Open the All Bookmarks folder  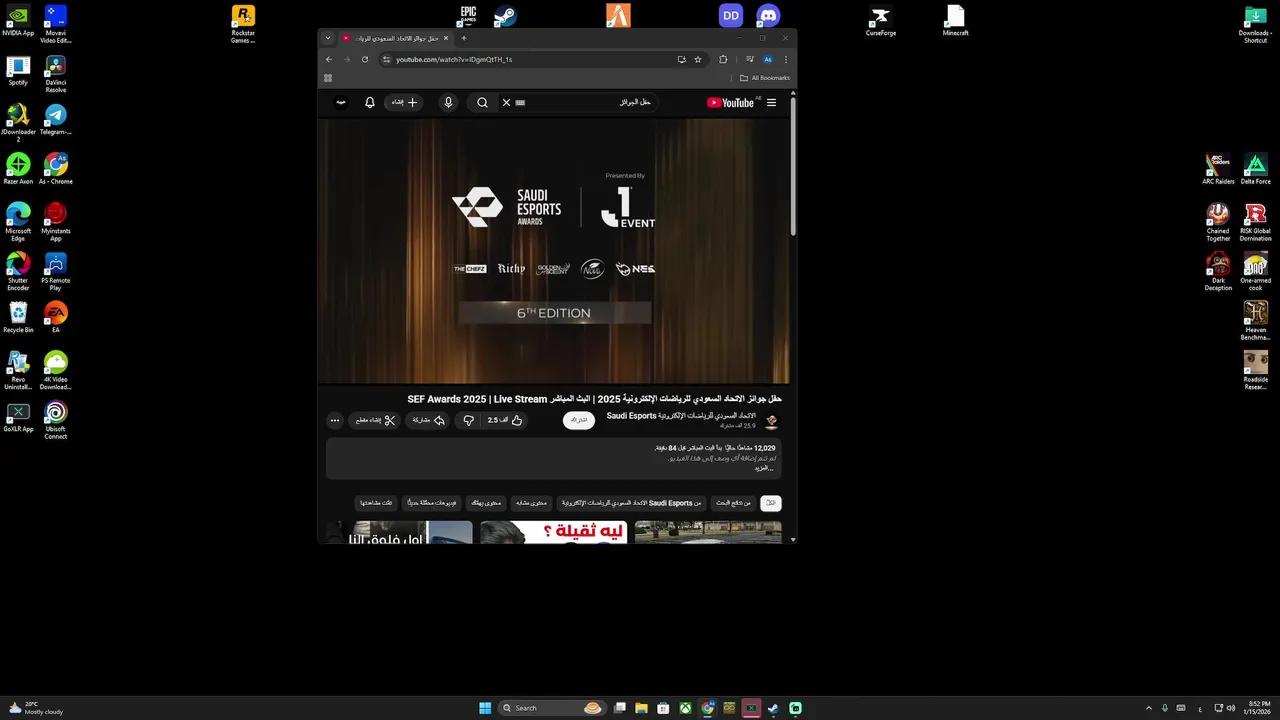point(765,78)
